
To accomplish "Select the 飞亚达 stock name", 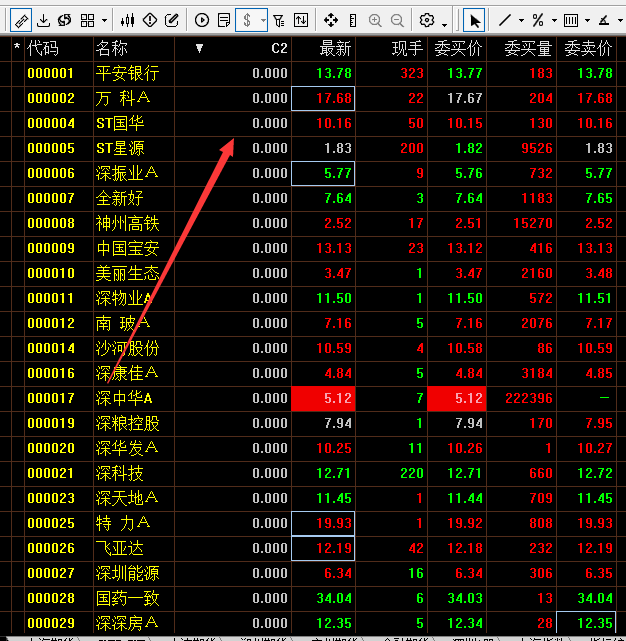I will (x=119, y=548).
